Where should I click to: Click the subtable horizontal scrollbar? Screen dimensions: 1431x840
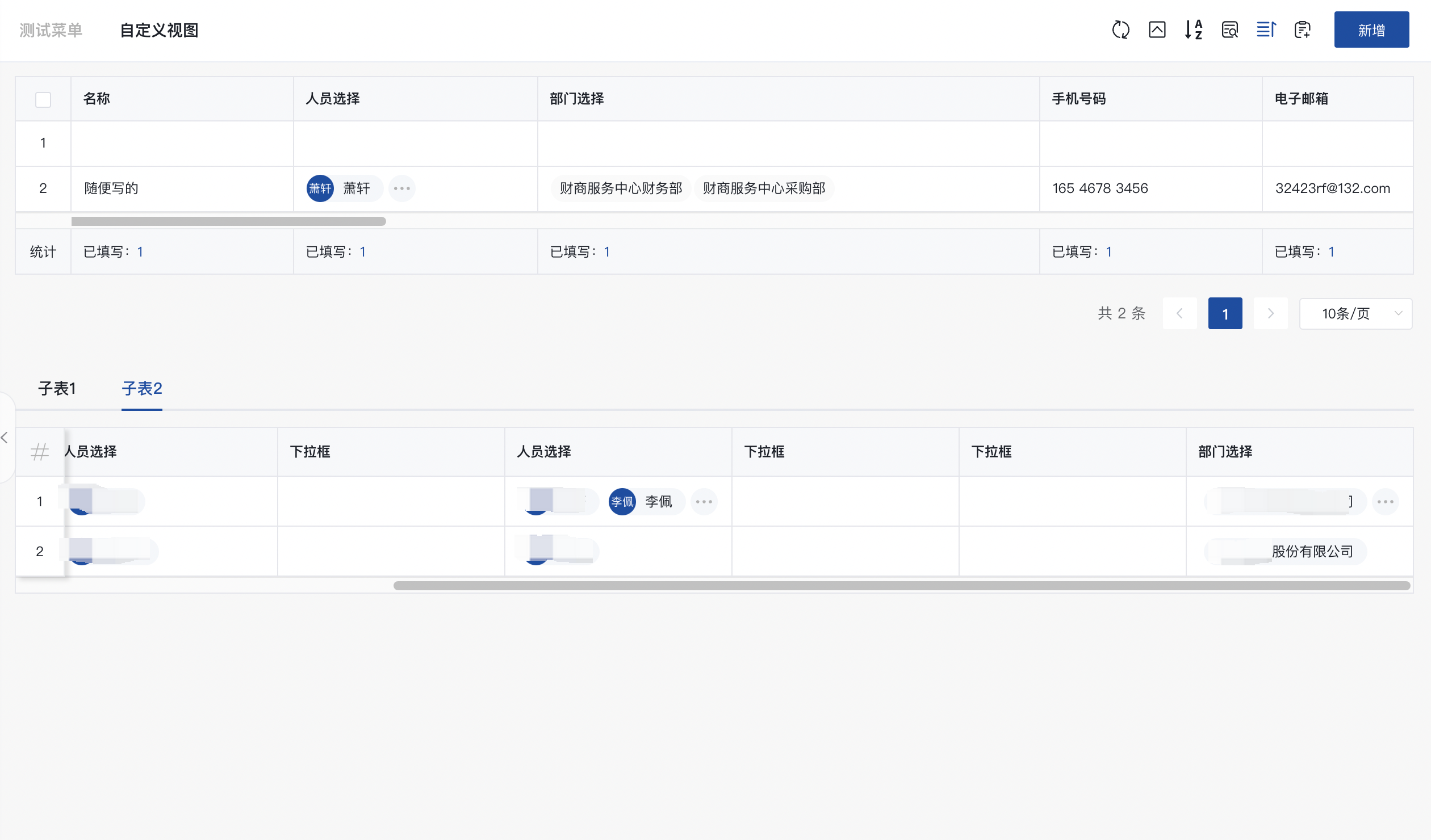point(901,586)
